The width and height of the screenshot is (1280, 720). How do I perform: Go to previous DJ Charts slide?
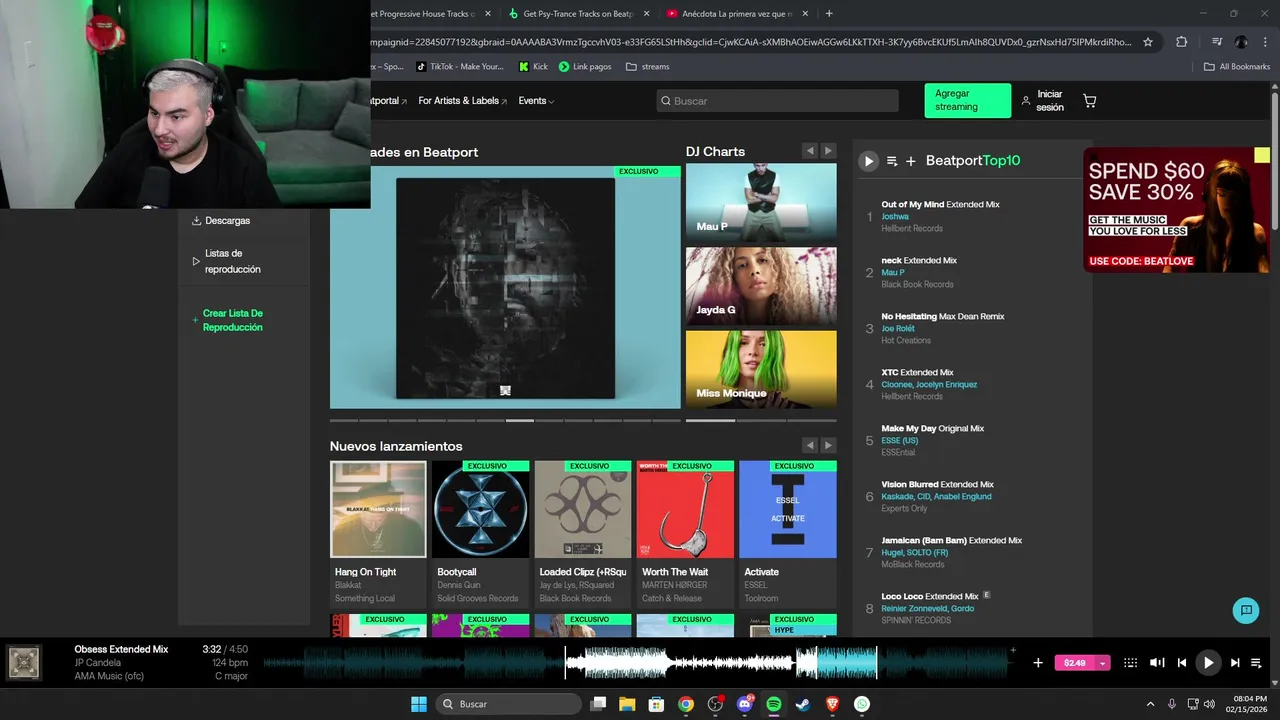tap(810, 151)
